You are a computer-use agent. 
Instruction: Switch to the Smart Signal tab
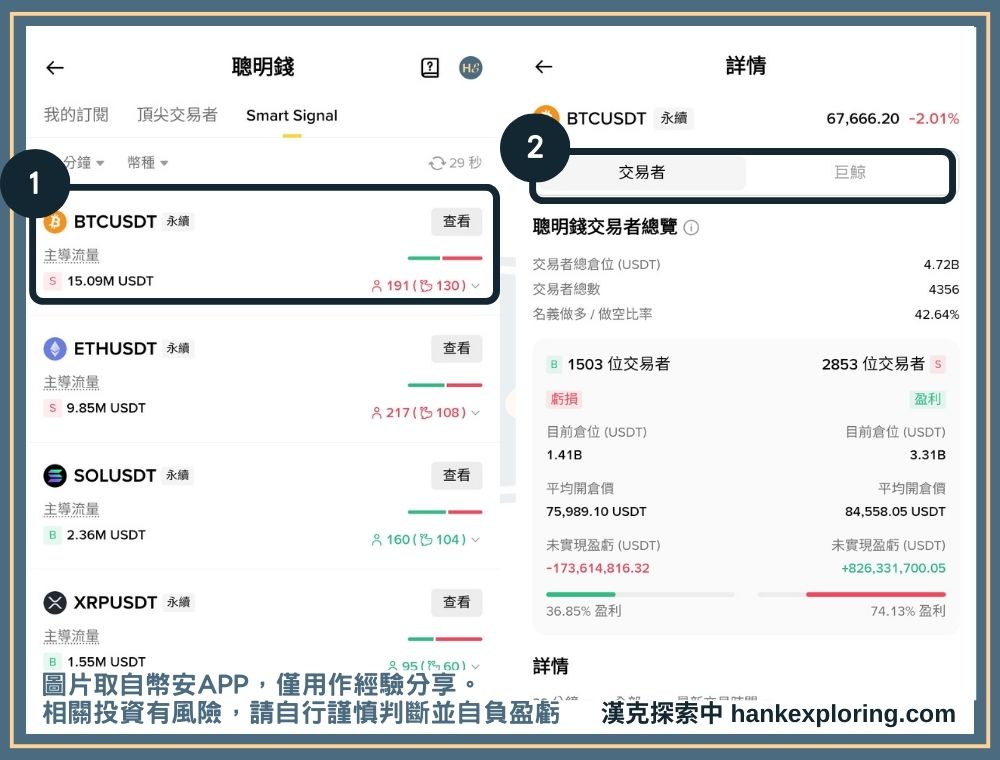290,115
